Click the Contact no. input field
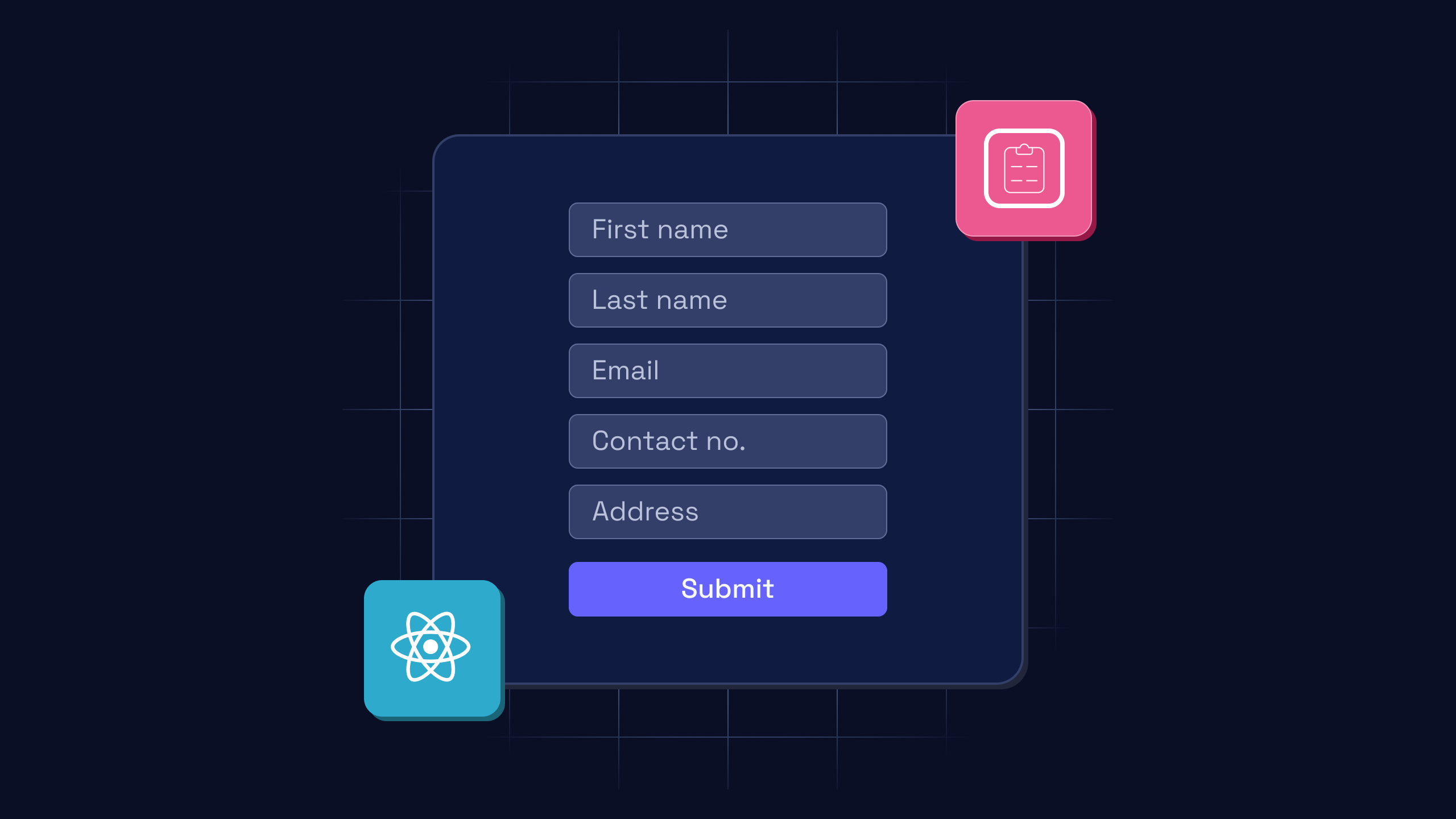 coord(727,440)
